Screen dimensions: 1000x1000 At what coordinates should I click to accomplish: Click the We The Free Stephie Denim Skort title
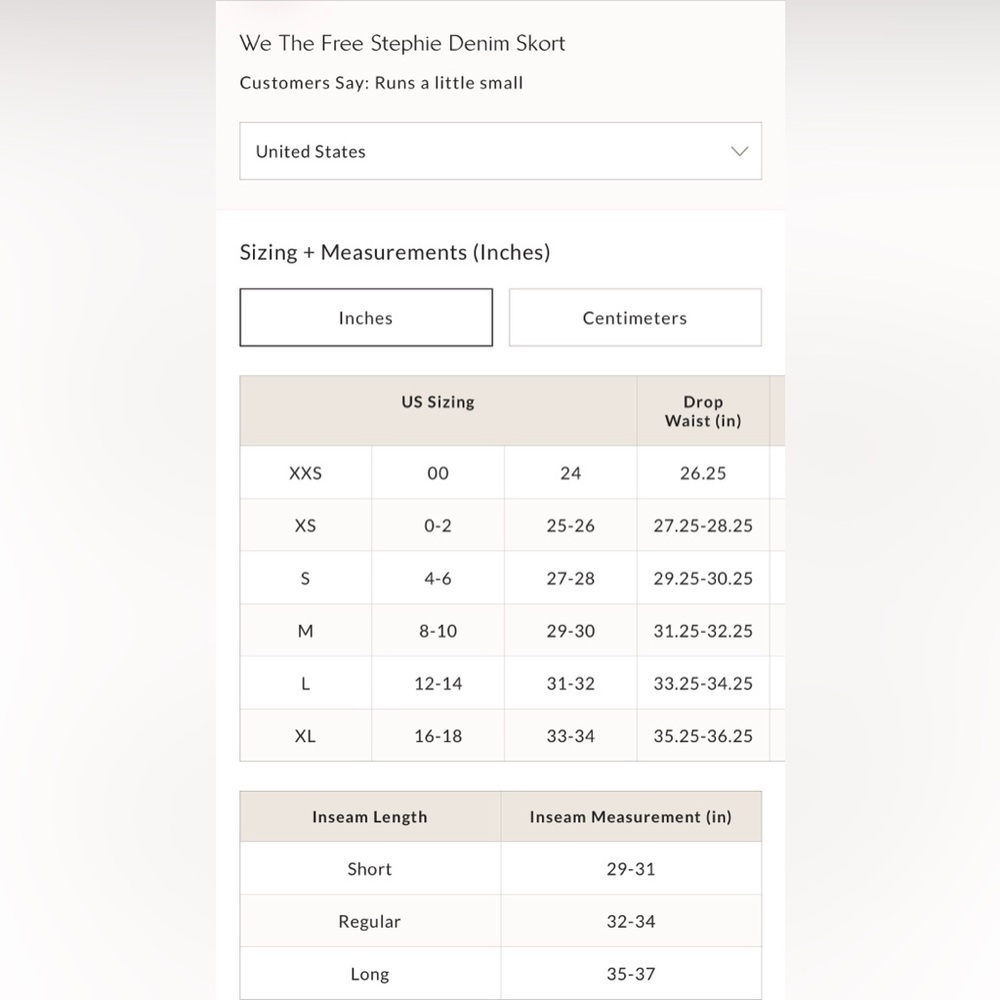[402, 43]
